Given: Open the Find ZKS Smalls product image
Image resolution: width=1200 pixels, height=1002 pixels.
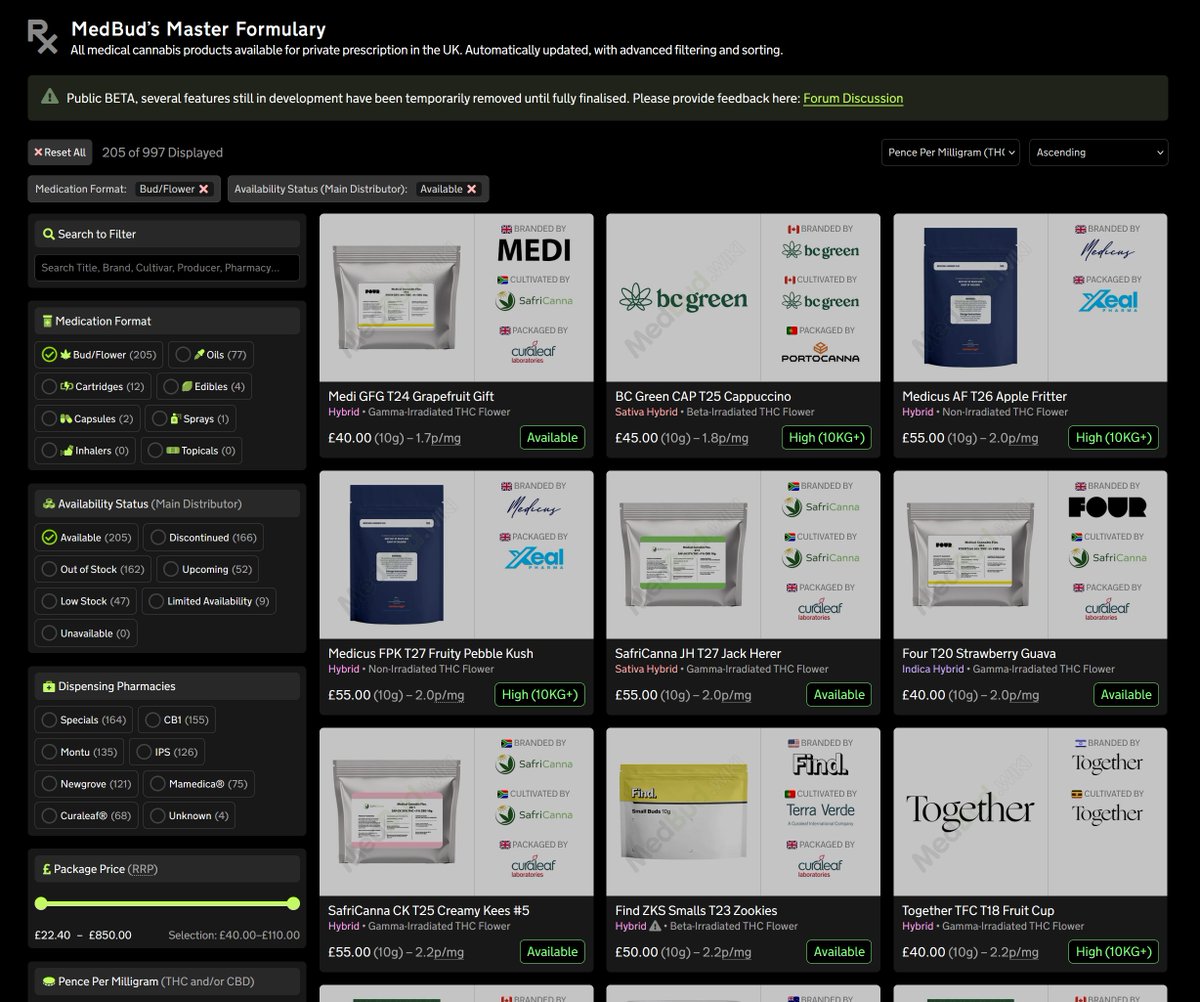Looking at the screenshot, I should pos(683,811).
